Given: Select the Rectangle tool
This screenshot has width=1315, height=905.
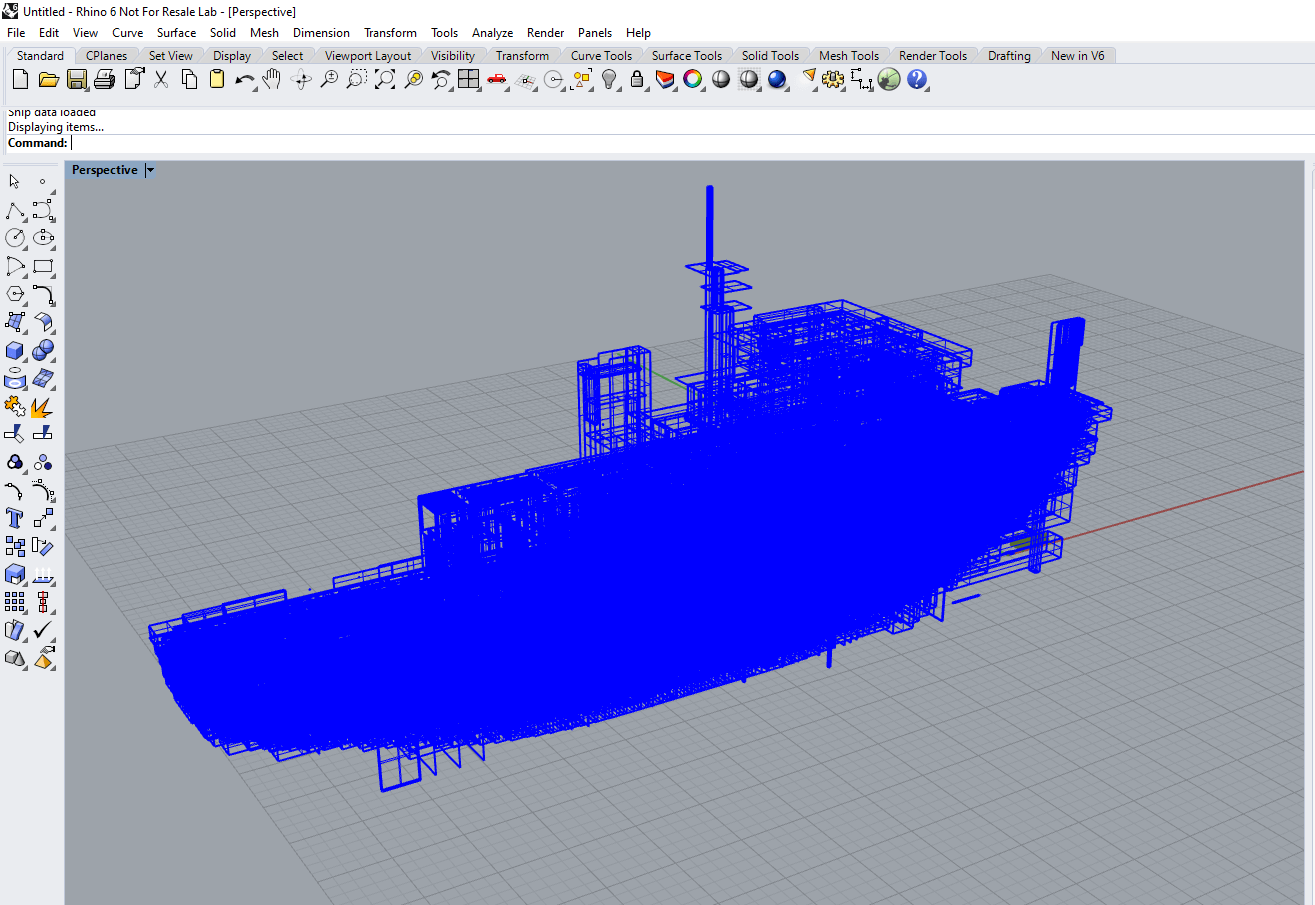Looking at the screenshot, I should (42, 266).
